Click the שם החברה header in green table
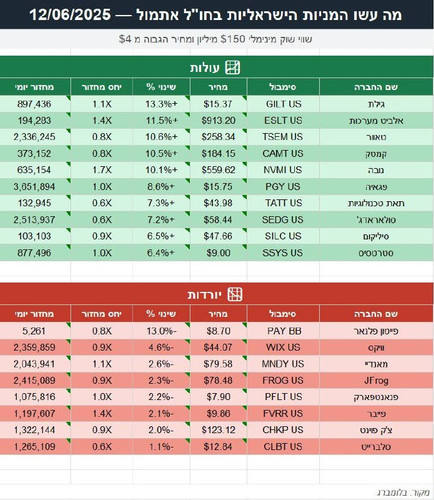434x500 pixels. [376, 87]
